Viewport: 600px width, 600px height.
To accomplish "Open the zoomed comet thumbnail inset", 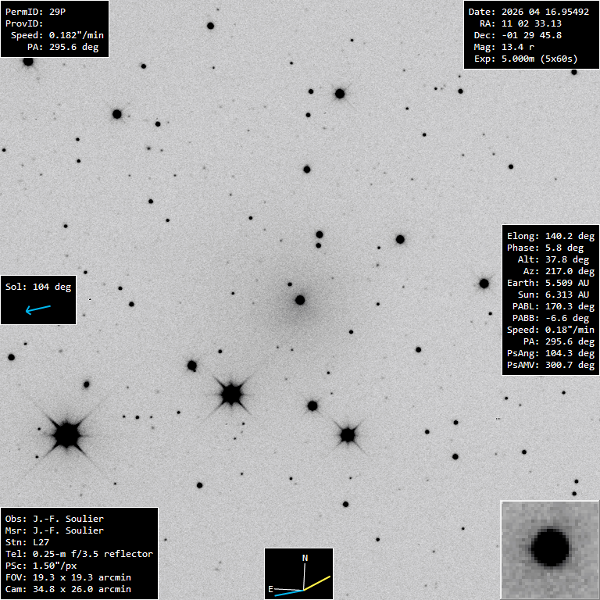I will pyautogui.click(x=549, y=548).
